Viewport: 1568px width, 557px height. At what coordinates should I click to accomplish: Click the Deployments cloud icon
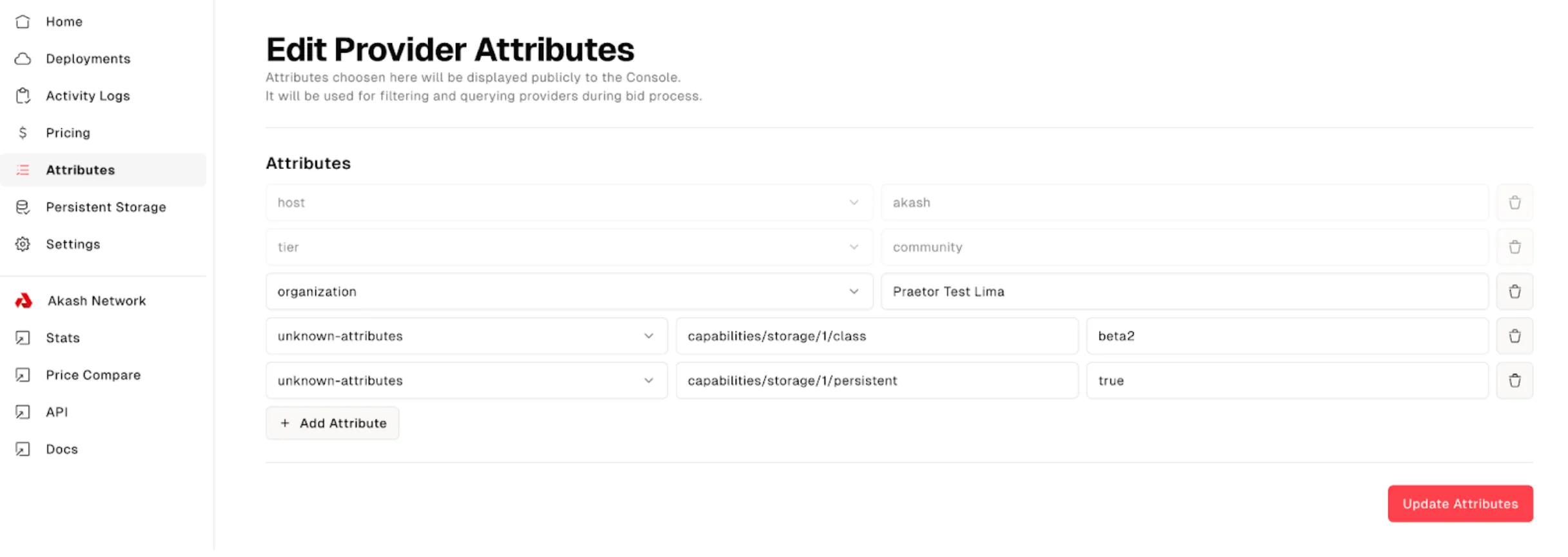coord(23,59)
